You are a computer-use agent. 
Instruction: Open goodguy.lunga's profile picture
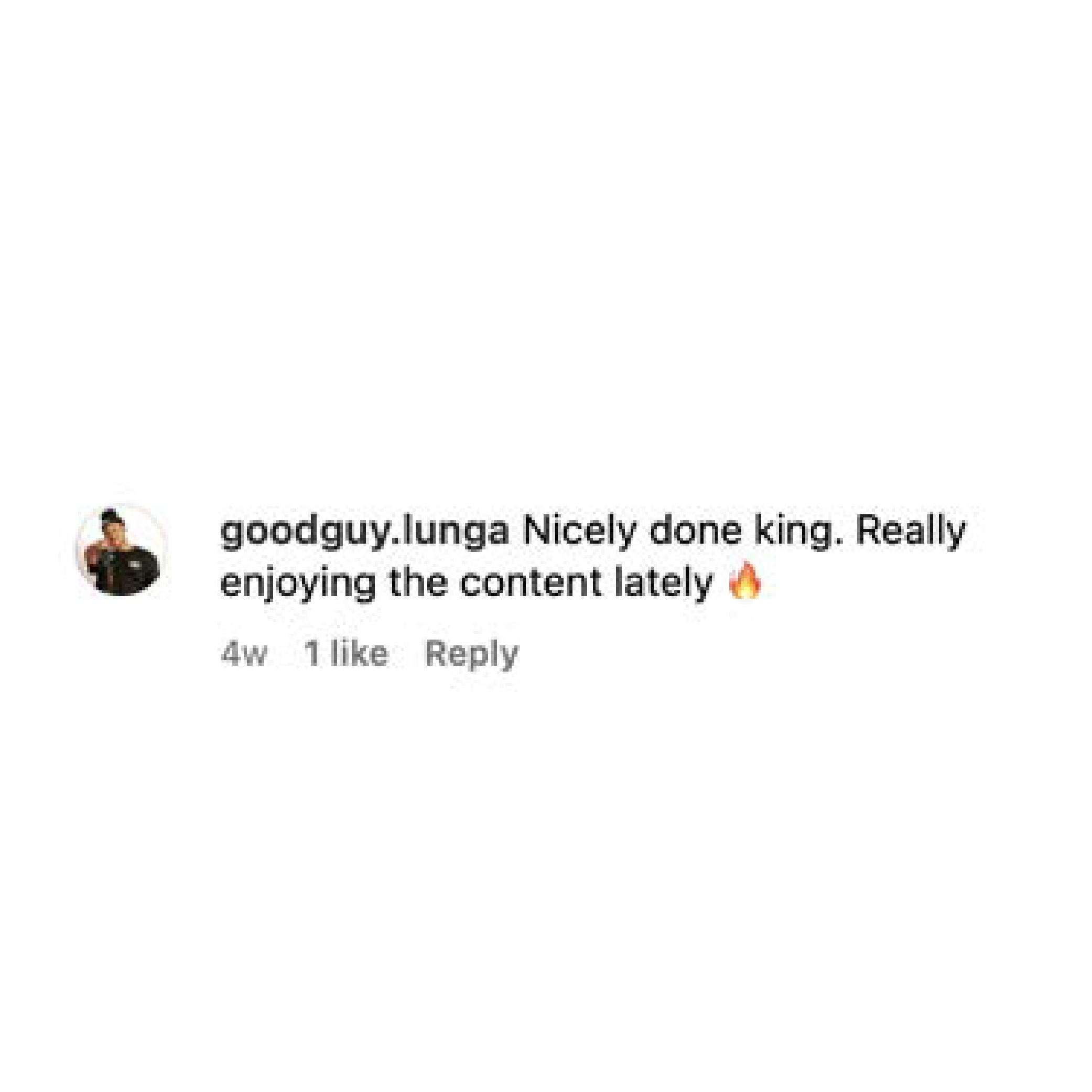[122, 550]
